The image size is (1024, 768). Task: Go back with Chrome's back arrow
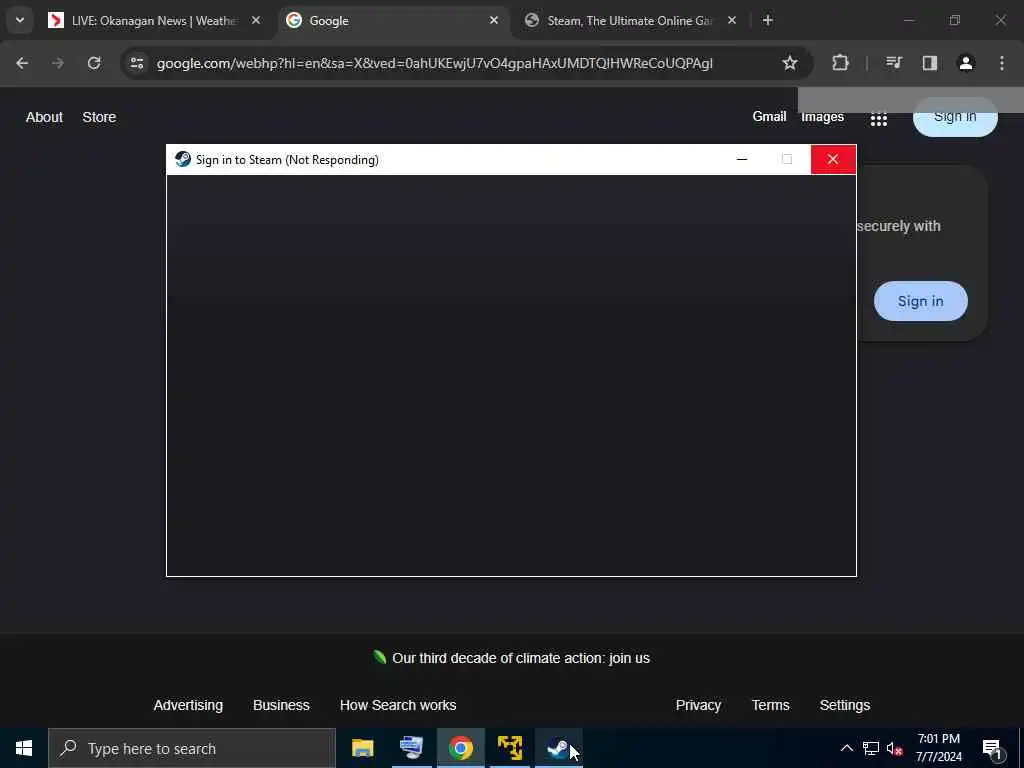click(22, 63)
